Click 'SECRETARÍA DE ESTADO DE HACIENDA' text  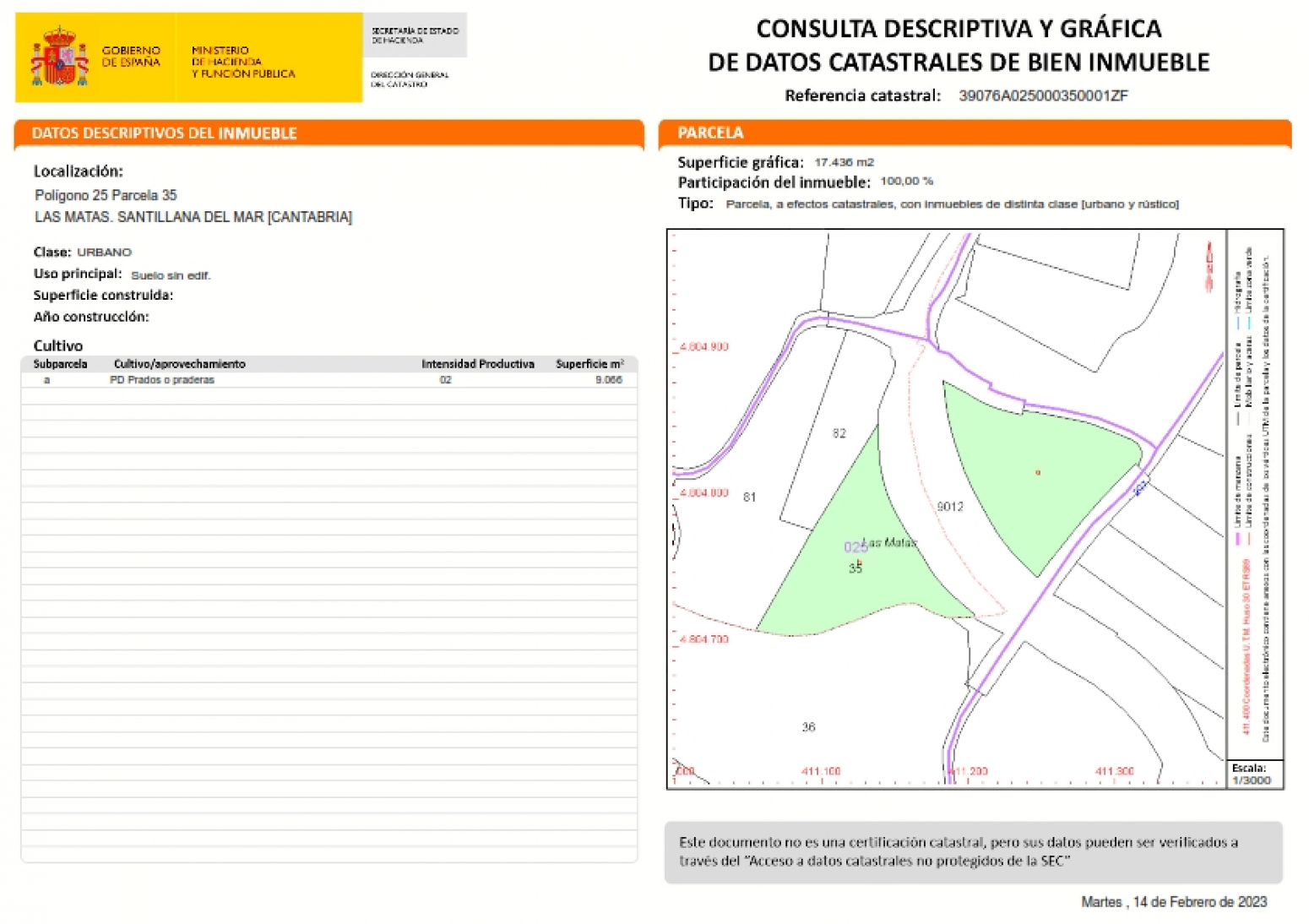[x=415, y=35]
